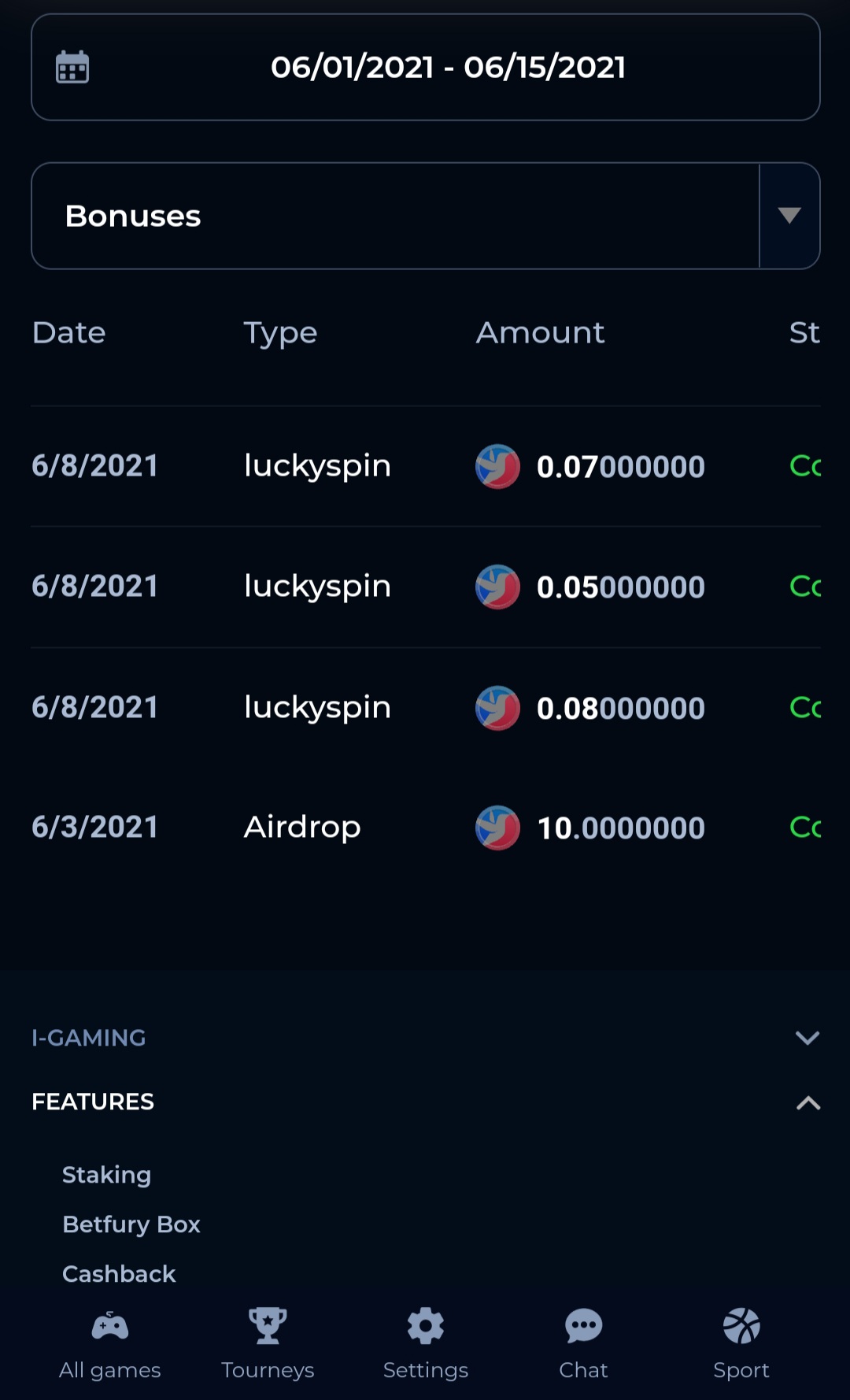Viewport: 850px width, 1400px height.
Task: Open the calendar icon in date field
Action: (x=72, y=67)
